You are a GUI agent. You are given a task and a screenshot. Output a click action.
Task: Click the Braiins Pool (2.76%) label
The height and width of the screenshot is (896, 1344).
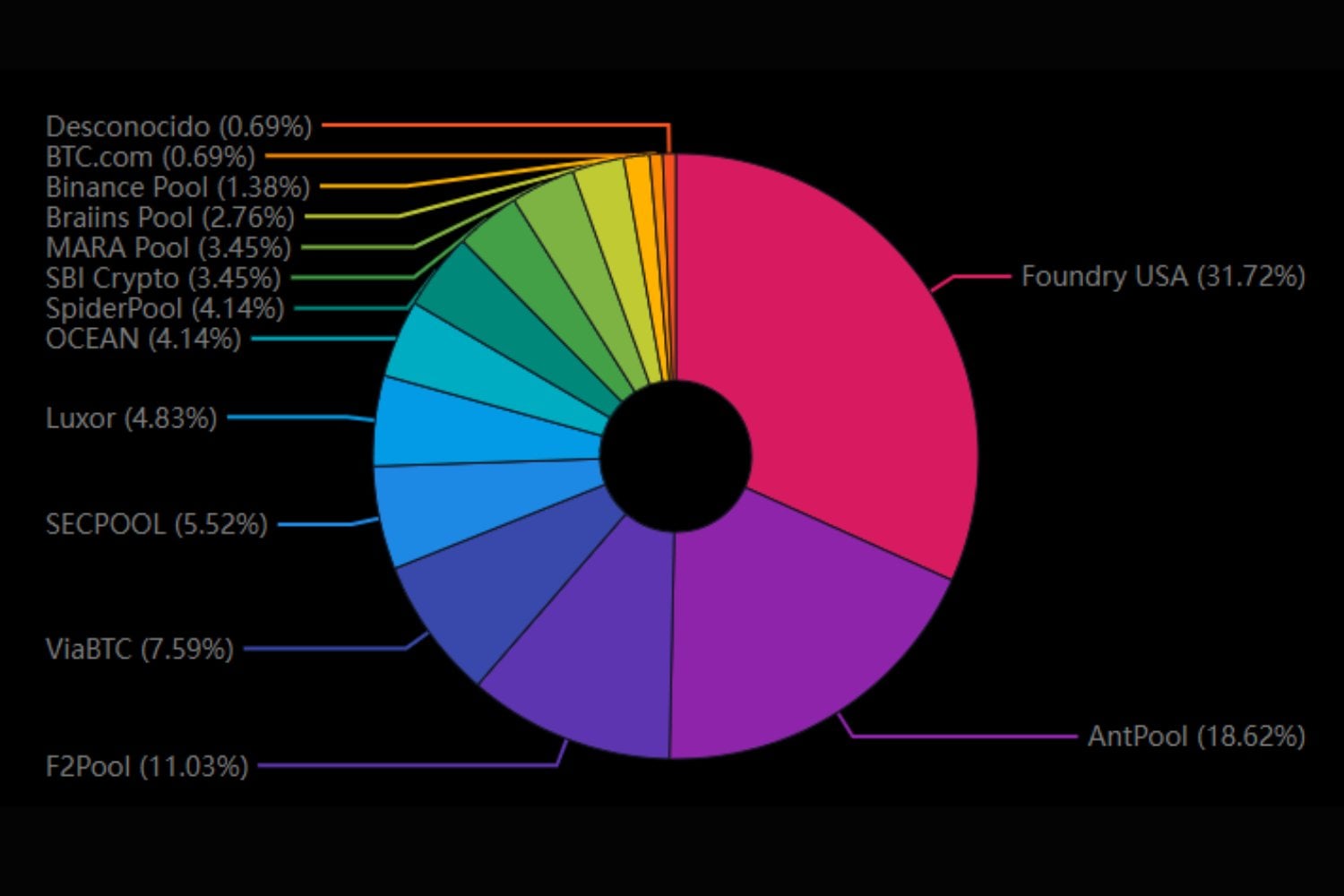click(x=168, y=217)
